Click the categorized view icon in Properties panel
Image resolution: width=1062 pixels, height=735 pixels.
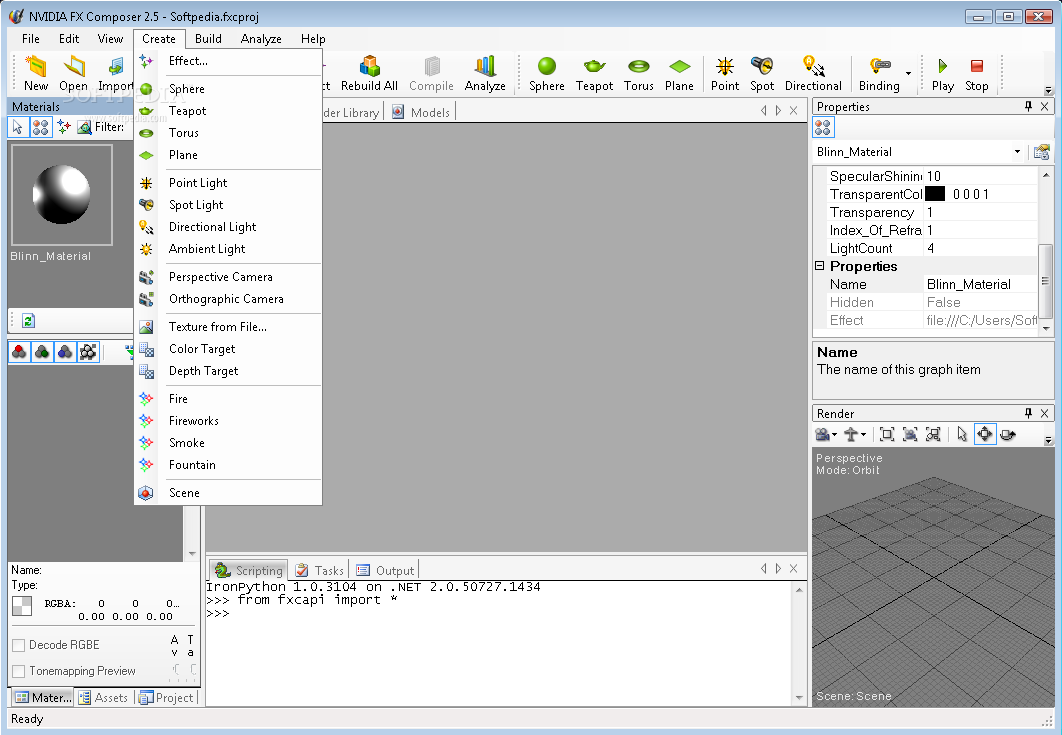(x=823, y=127)
